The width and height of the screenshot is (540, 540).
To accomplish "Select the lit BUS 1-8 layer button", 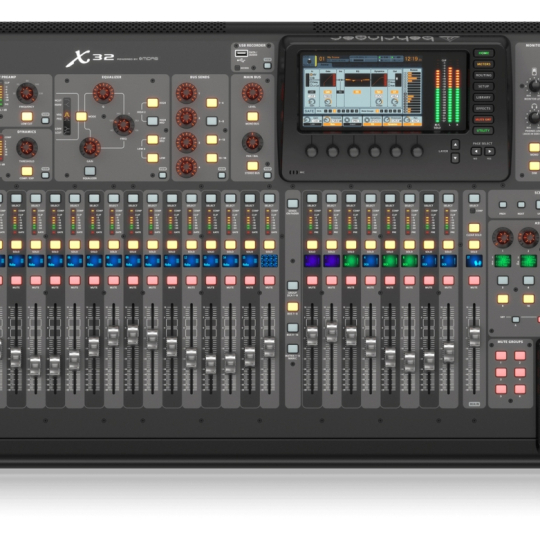I will click(x=293, y=307).
